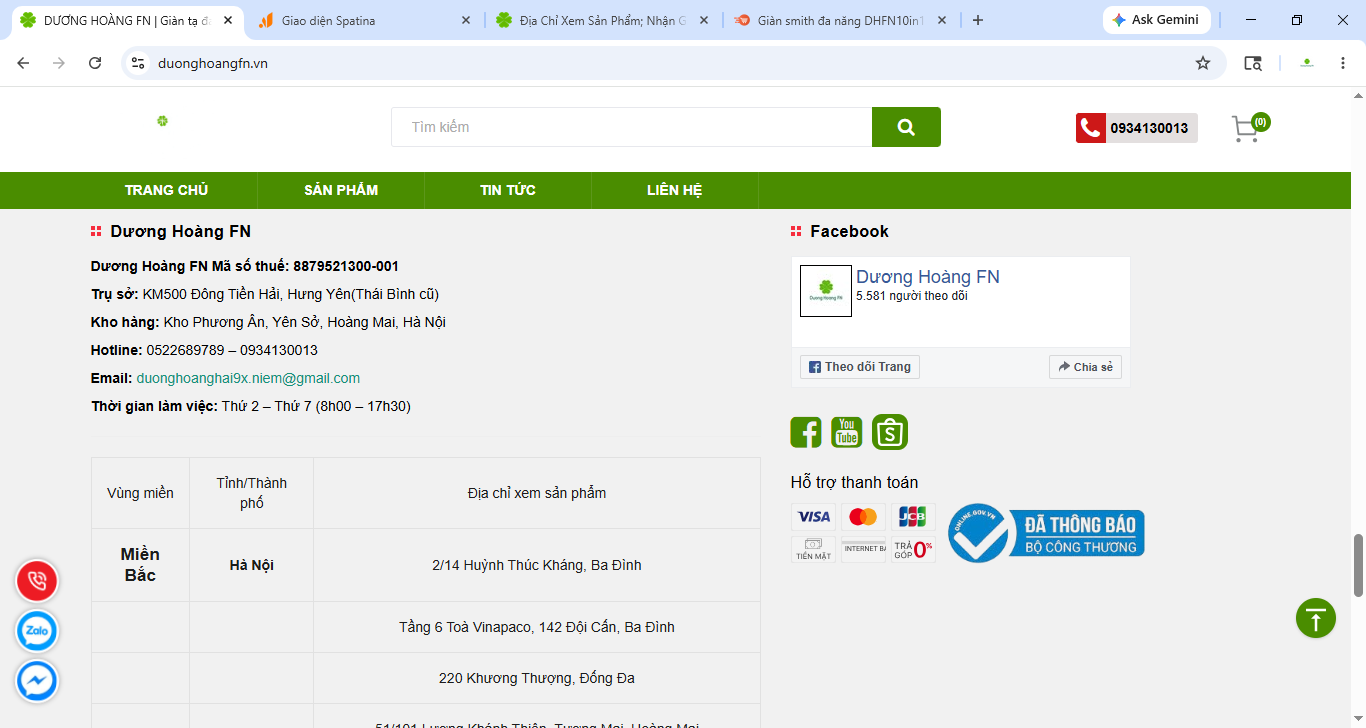Close the Giao diện Spatina tab

[466, 20]
